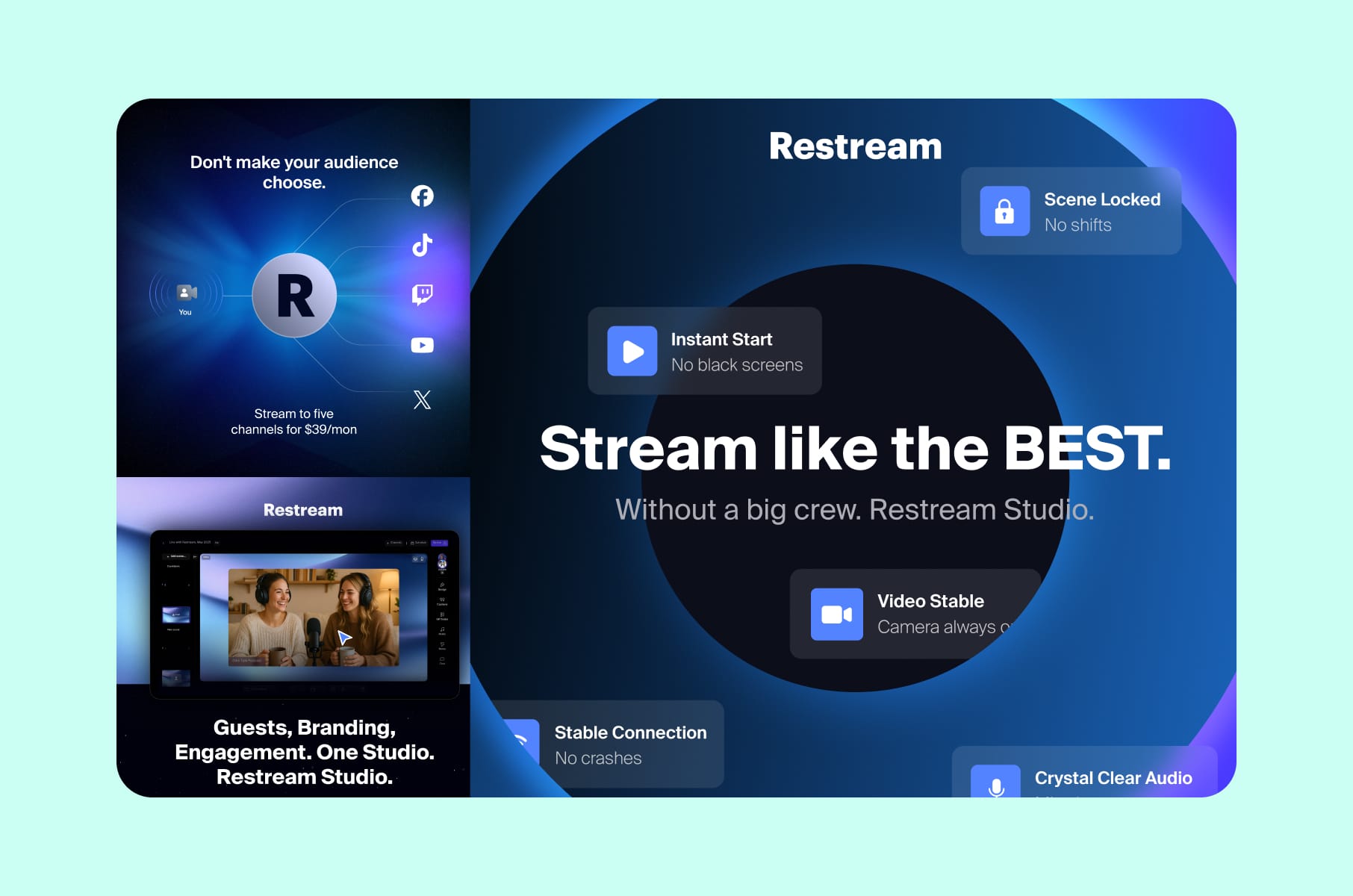Click the small Restream logo above studio preview
The image size is (1353, 896).
point(303,510)
